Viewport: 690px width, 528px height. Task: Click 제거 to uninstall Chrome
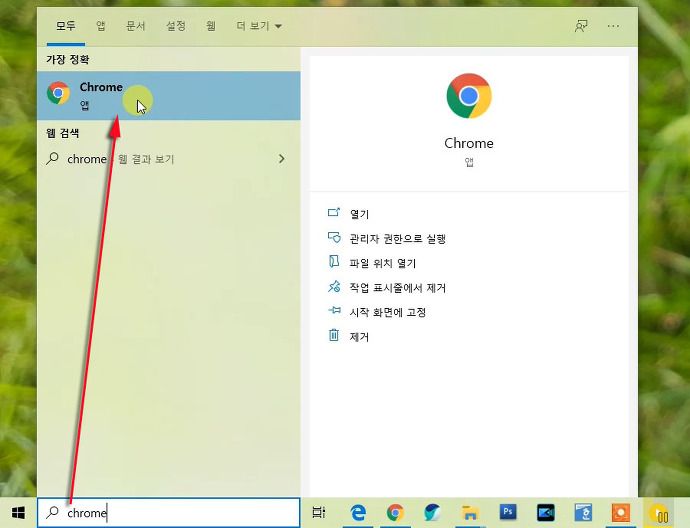(x=359, y=337)
